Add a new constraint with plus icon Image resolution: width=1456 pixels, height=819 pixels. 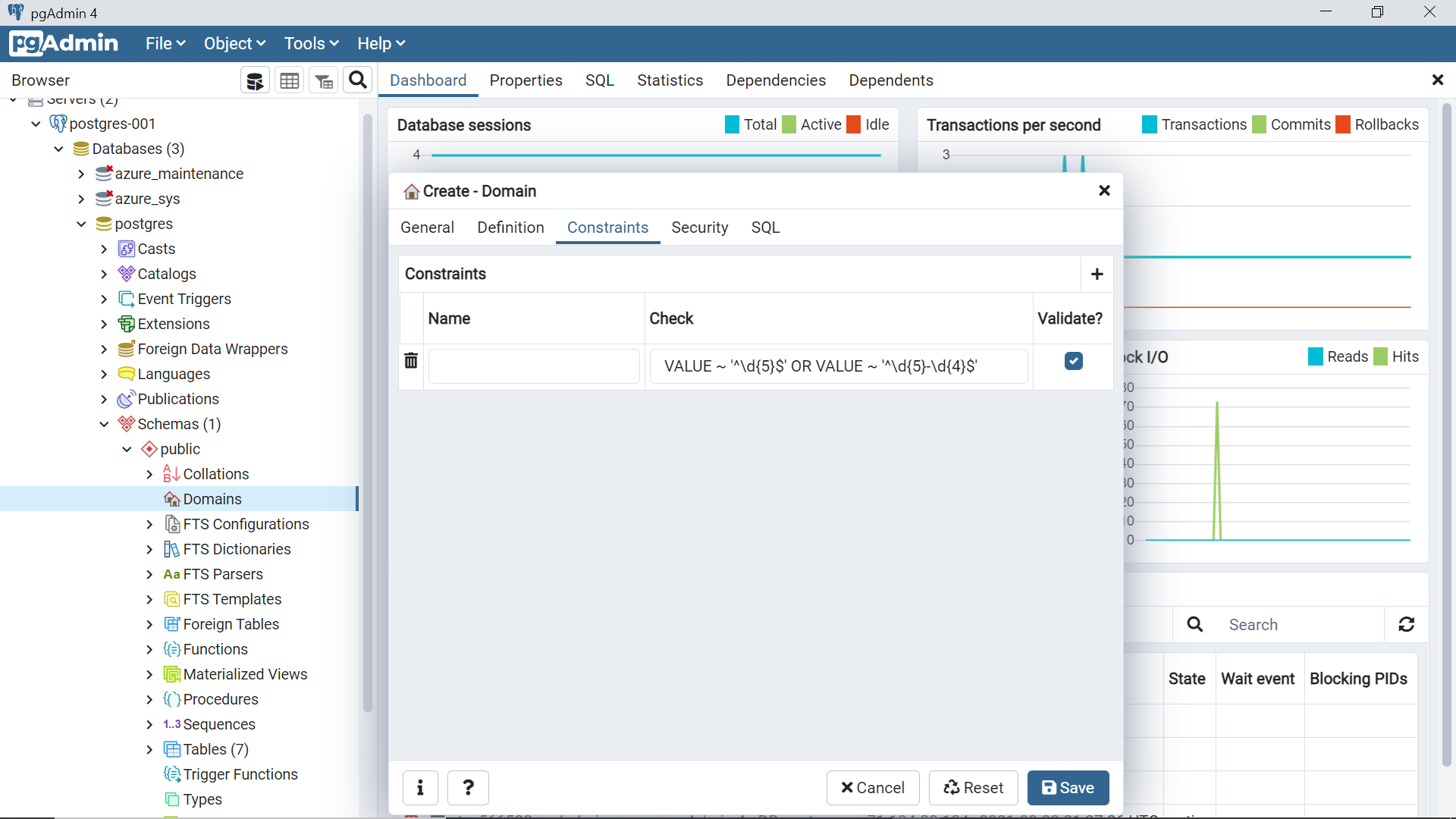tap(1097, 274)
